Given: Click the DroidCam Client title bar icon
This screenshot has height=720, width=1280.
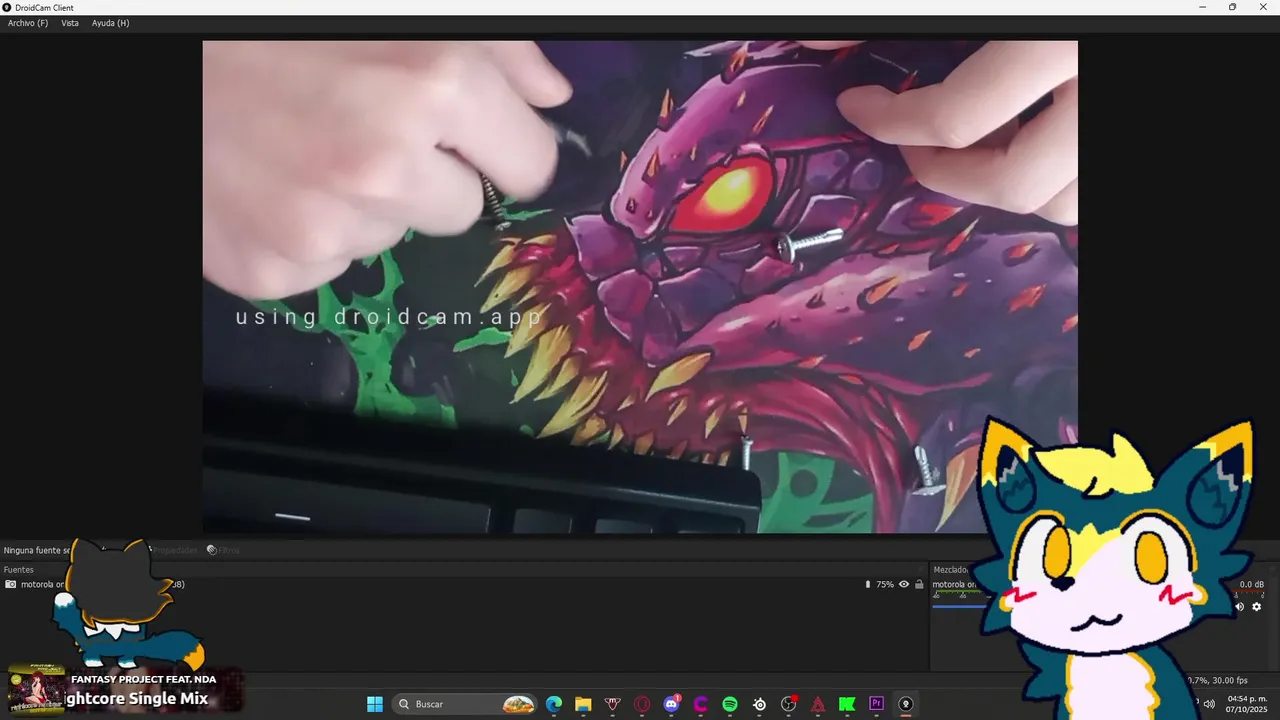Looking at the screenshot, I should [8, 7].
